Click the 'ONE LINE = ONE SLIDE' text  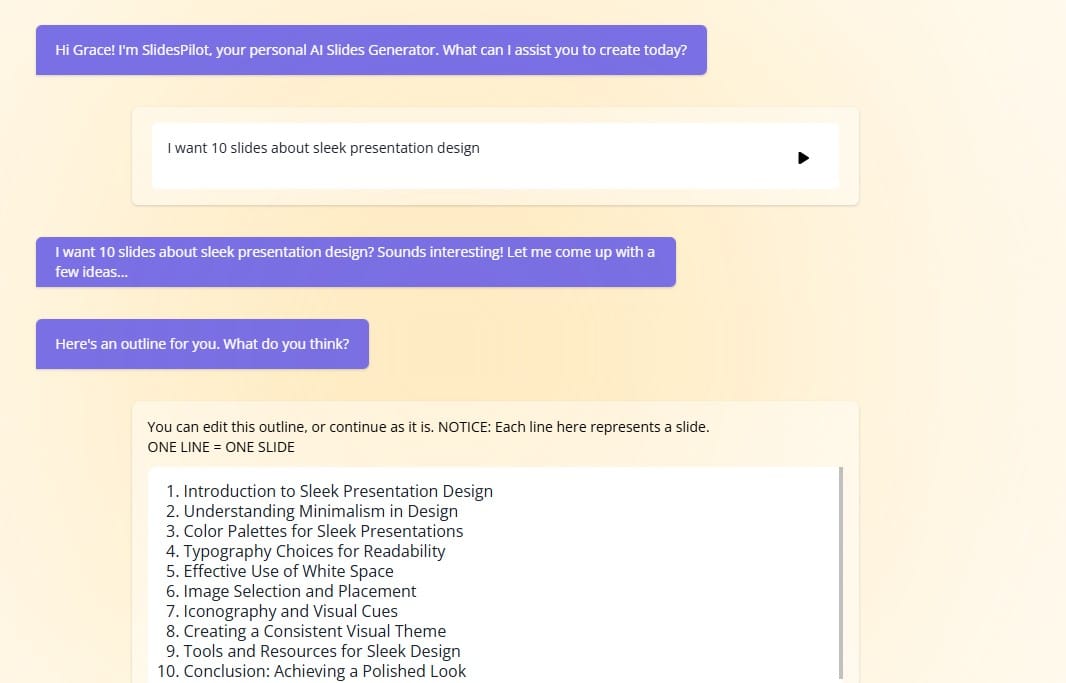221,447
